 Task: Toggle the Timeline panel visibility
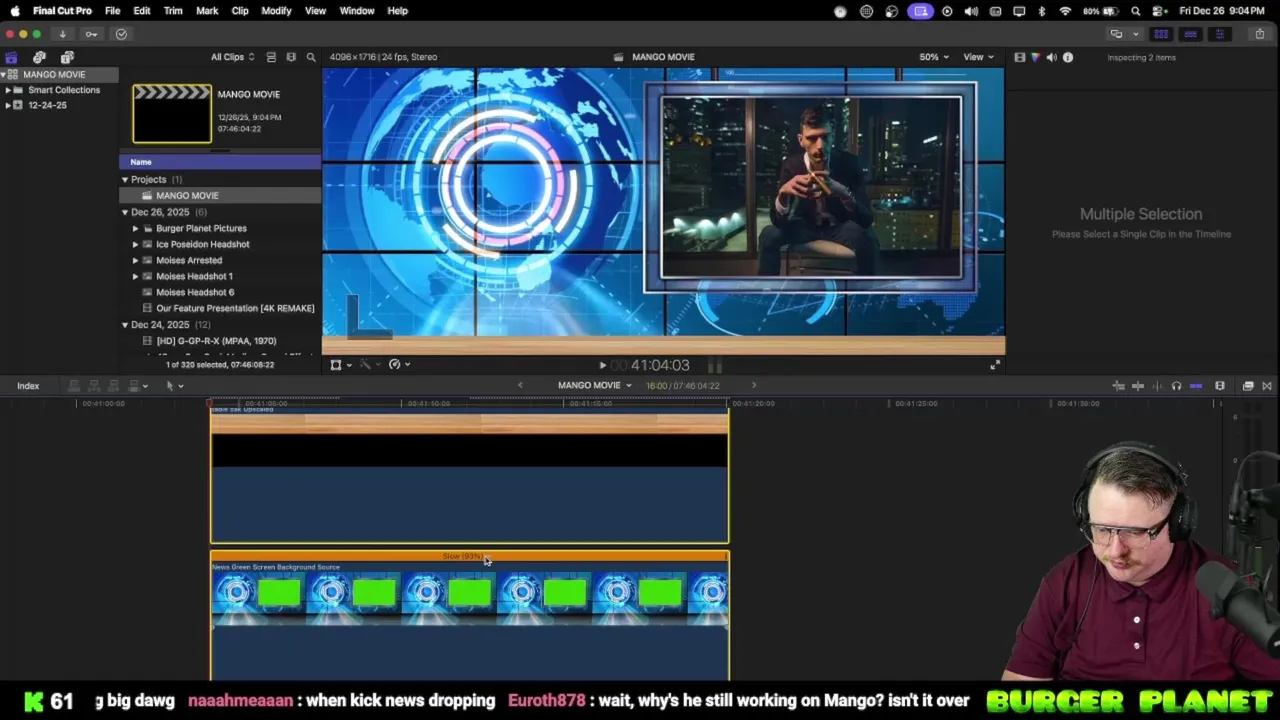[x=1190, y=34]
